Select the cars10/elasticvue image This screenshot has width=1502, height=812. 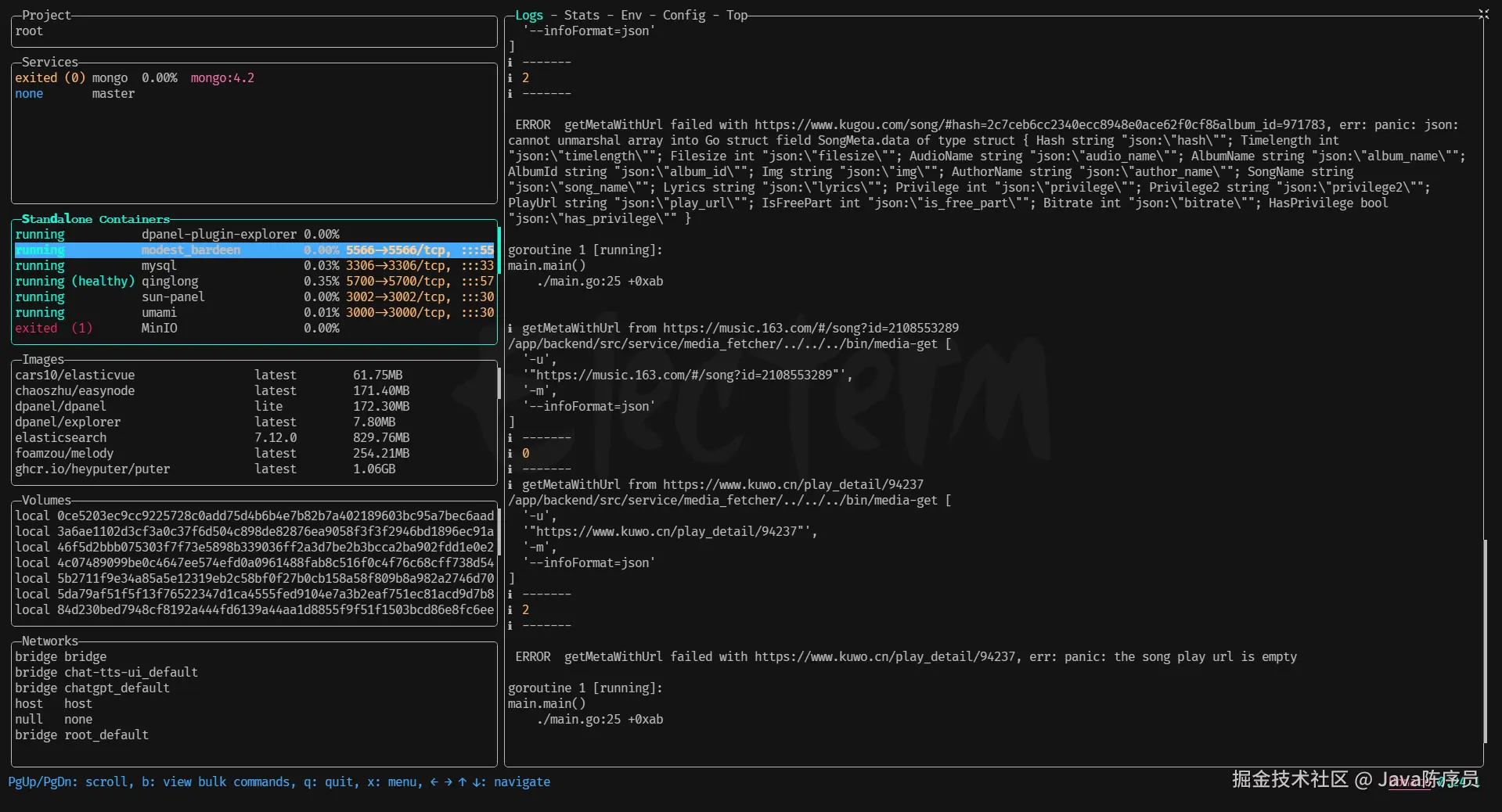tap(254, 375)
